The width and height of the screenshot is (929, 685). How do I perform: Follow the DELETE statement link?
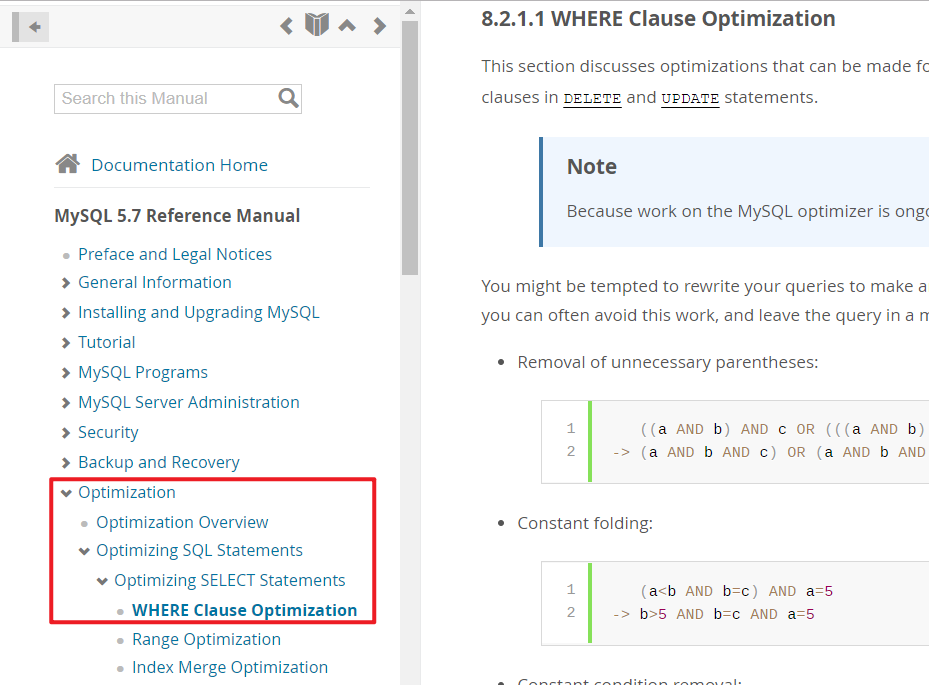coord(592,98)
